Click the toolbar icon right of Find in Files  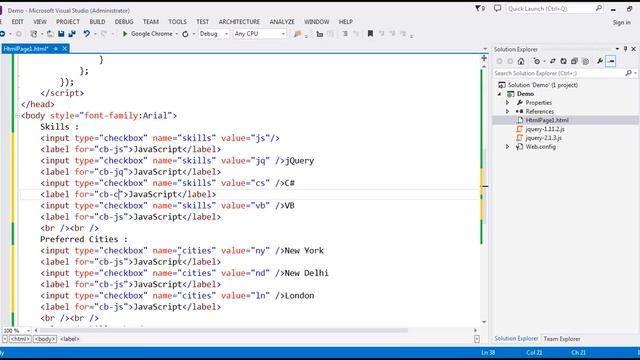[x=320, y=34]
